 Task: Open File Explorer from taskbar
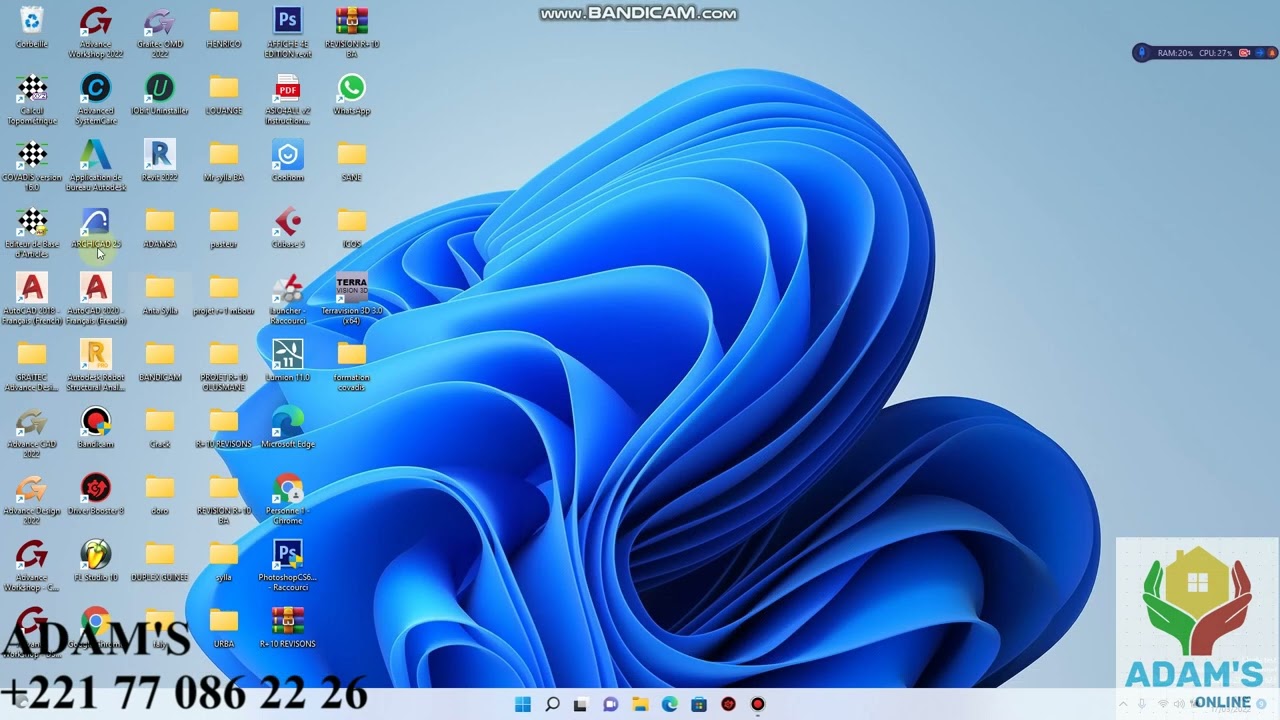(x=640, y=704)
